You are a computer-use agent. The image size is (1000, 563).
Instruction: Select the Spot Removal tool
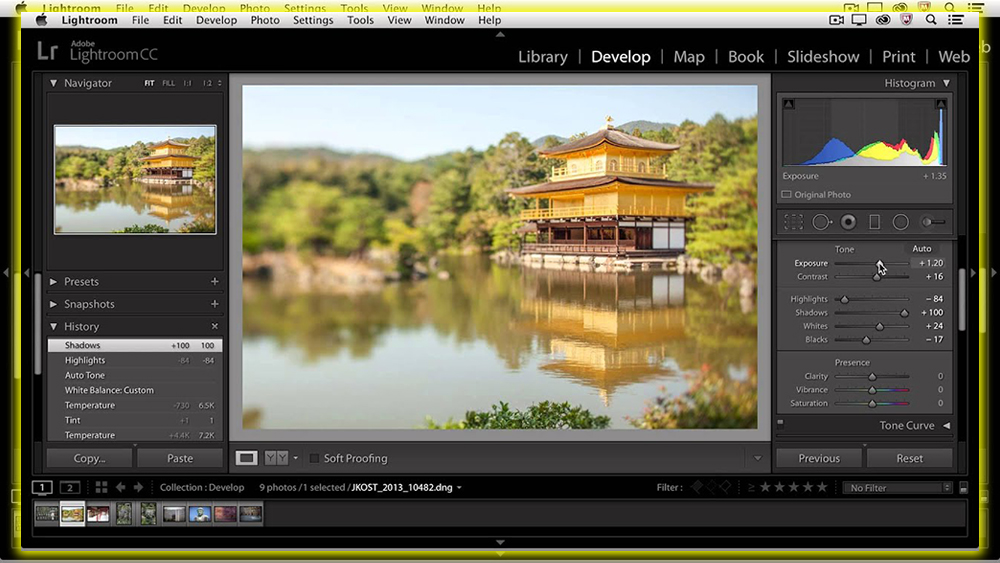pos(821,222)
